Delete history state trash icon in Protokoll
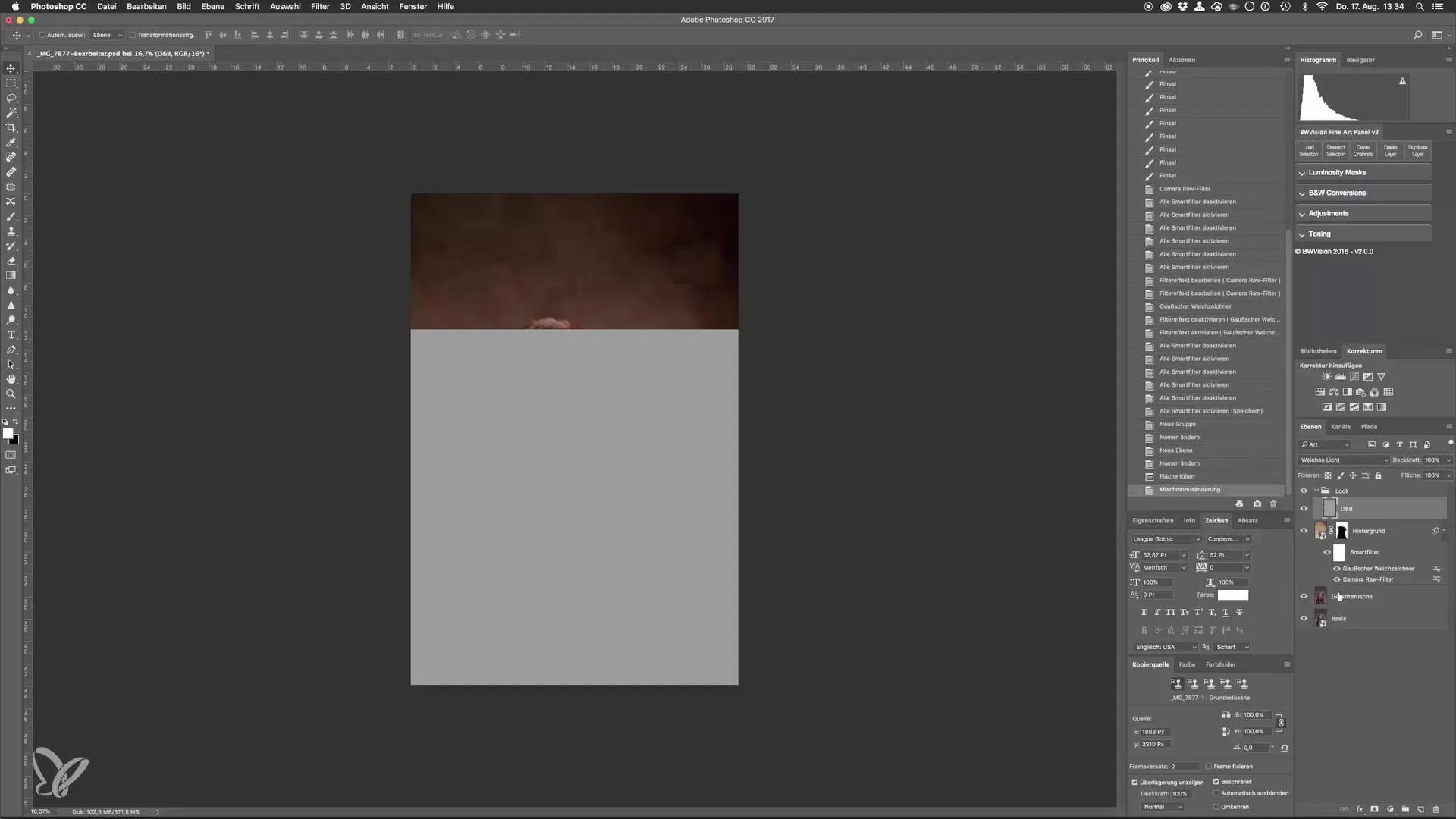Screen dimensions: 1456x819 point(1273,504)
